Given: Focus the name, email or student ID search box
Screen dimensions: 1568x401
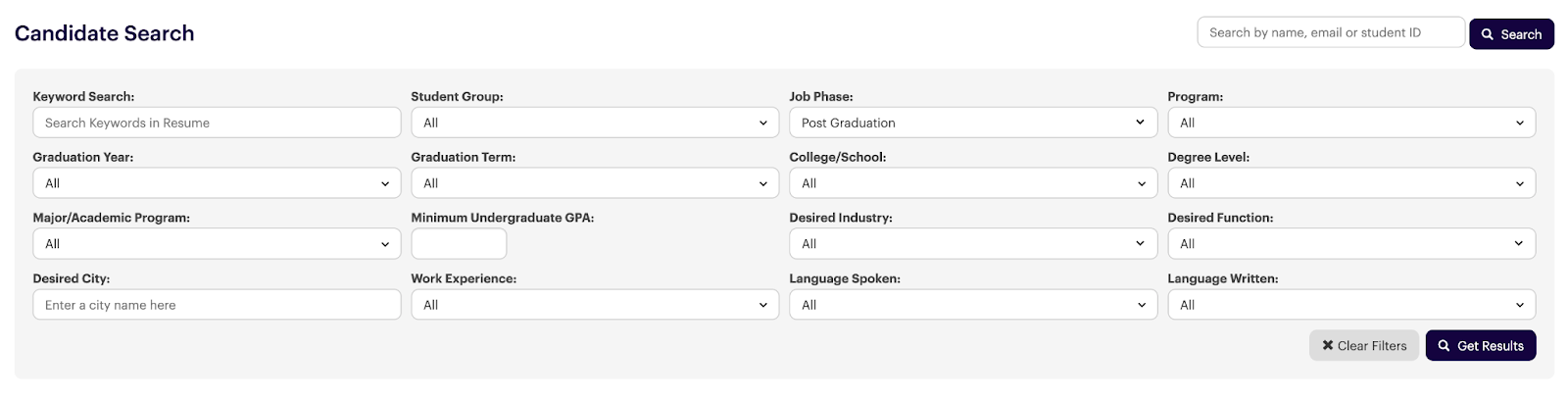Looking at the screenshot, I should pos(1331,32).
